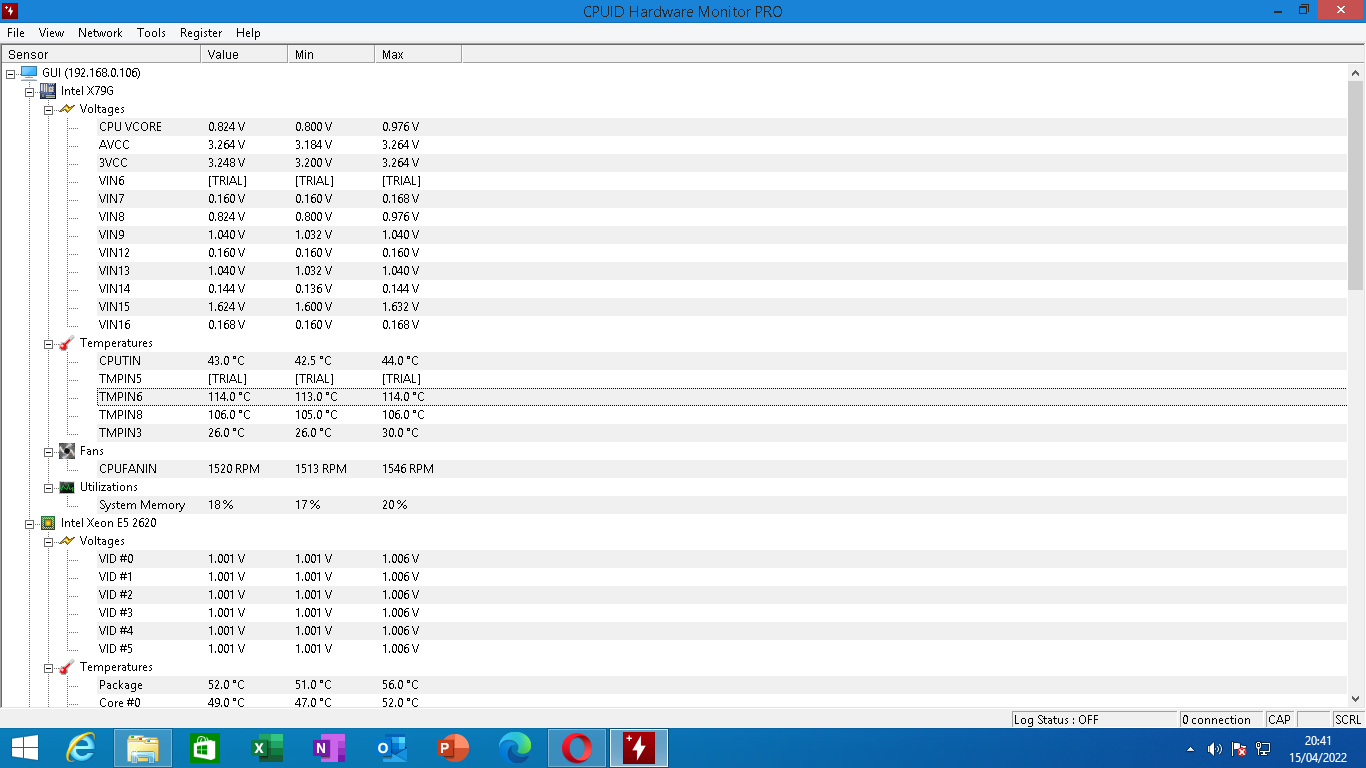Launch Excel from the taskbar
The height and width of the screenshot is (768, 1366).
(267, 748)
